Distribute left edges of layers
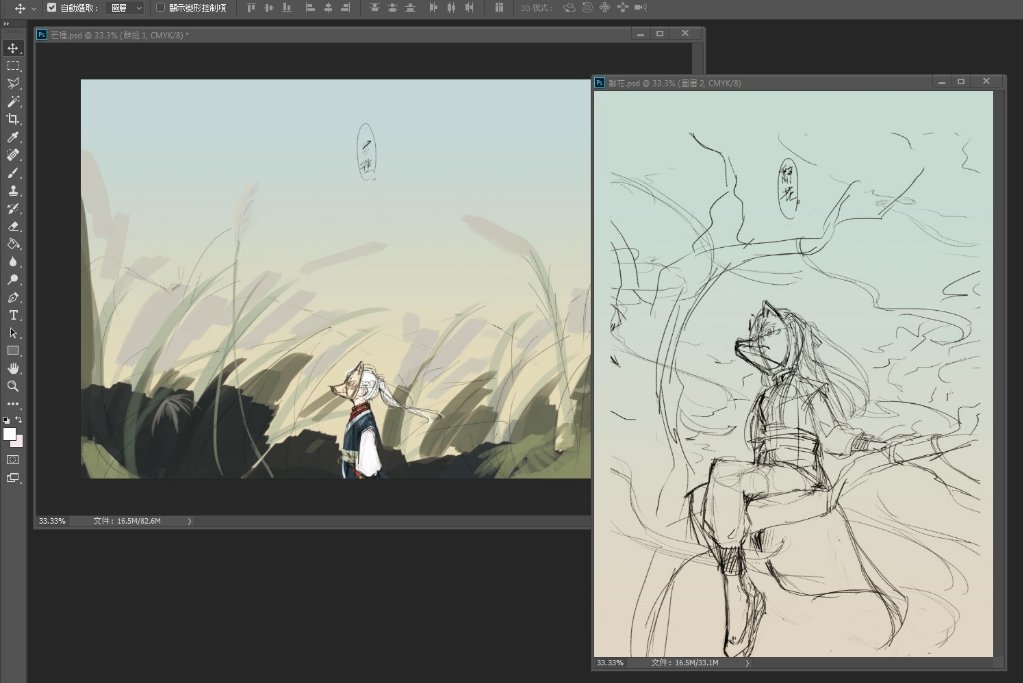This screenshot has height=683, width=1023. click(434, 8)
